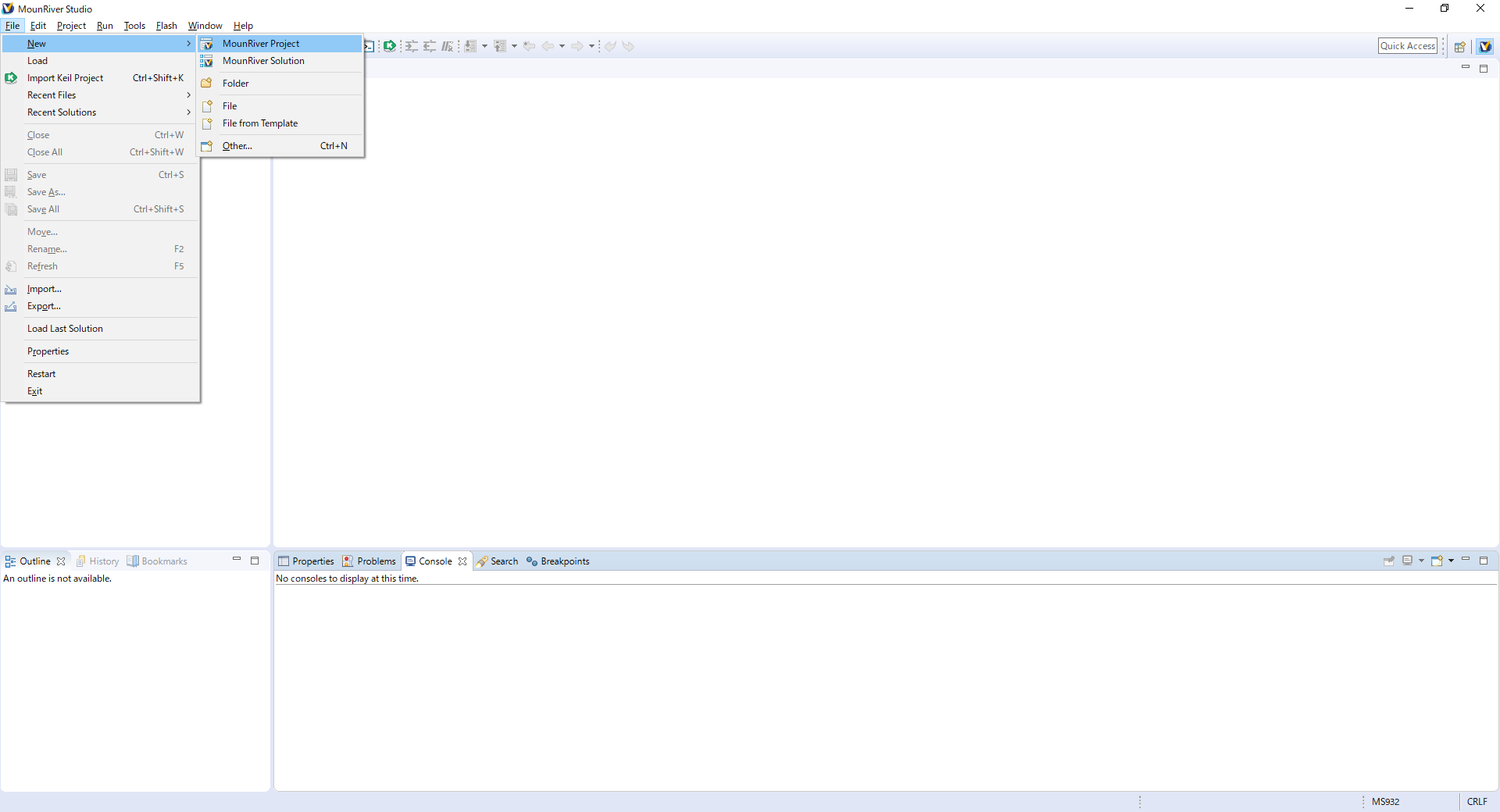Click the Shift Right indent toolbar icon

[411, 46]
